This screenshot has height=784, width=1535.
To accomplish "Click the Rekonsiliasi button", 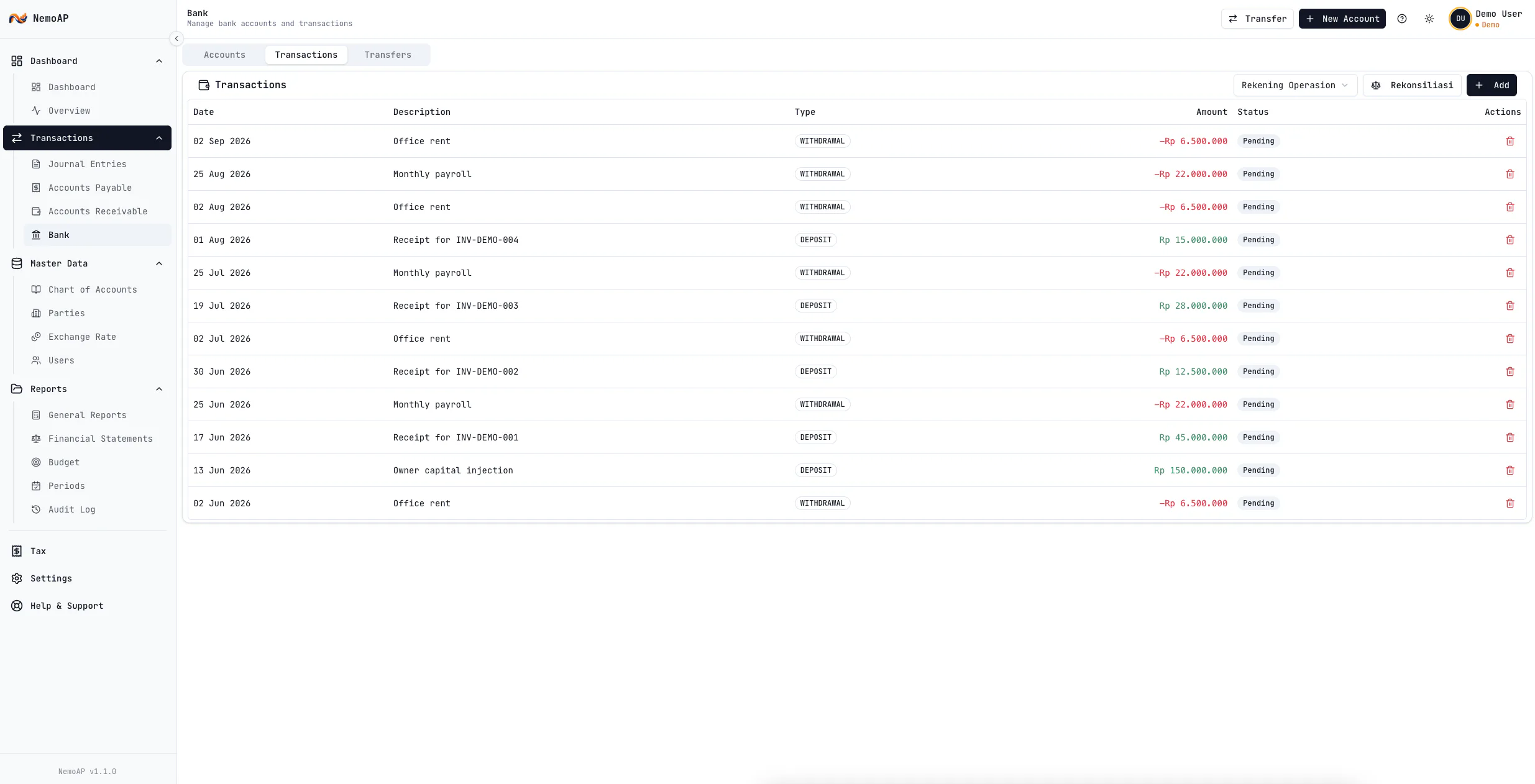I will click(1412, 85).
